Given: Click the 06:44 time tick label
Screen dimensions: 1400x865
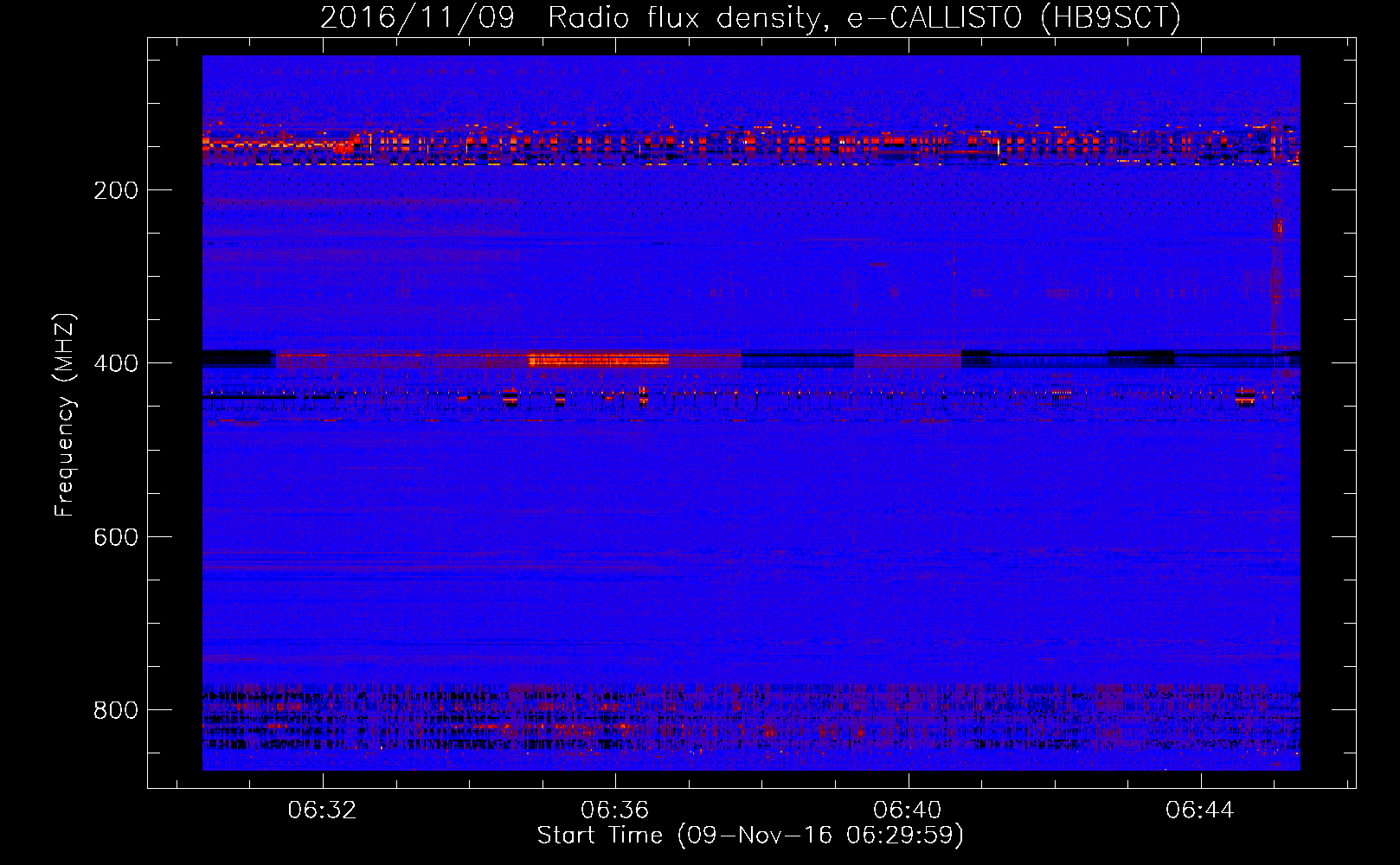Looking at the screenshot, I should pyautogui.click(x=1200, y=810).
